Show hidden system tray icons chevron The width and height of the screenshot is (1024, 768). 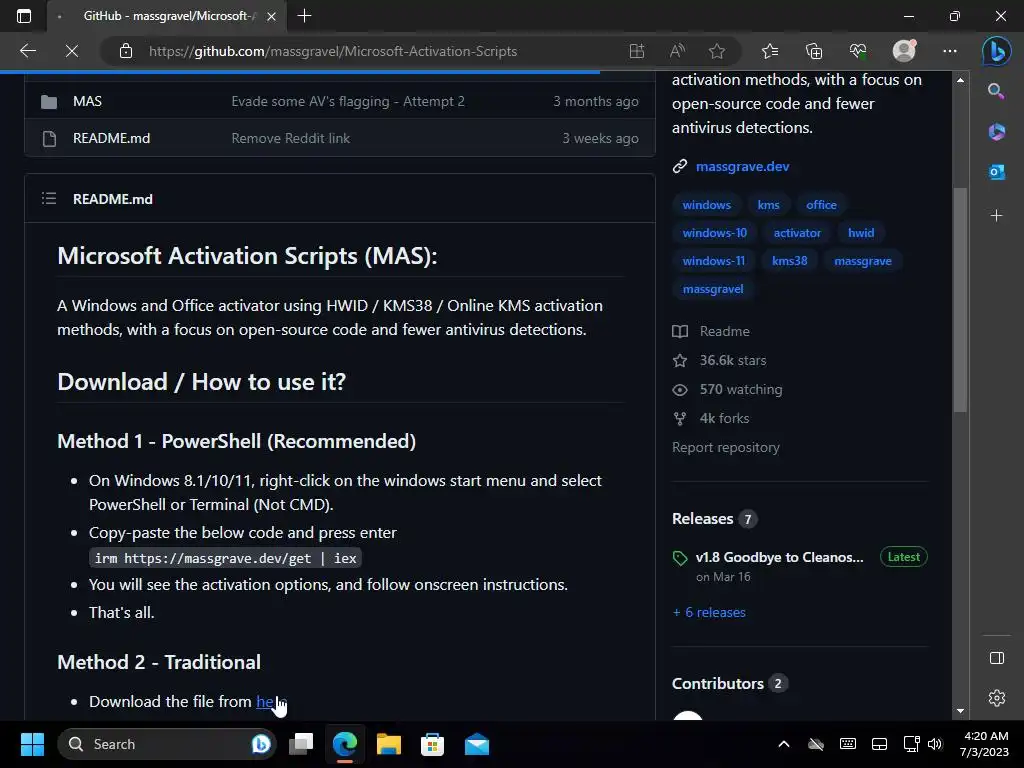pyautogui.click(x=784, y=744)
